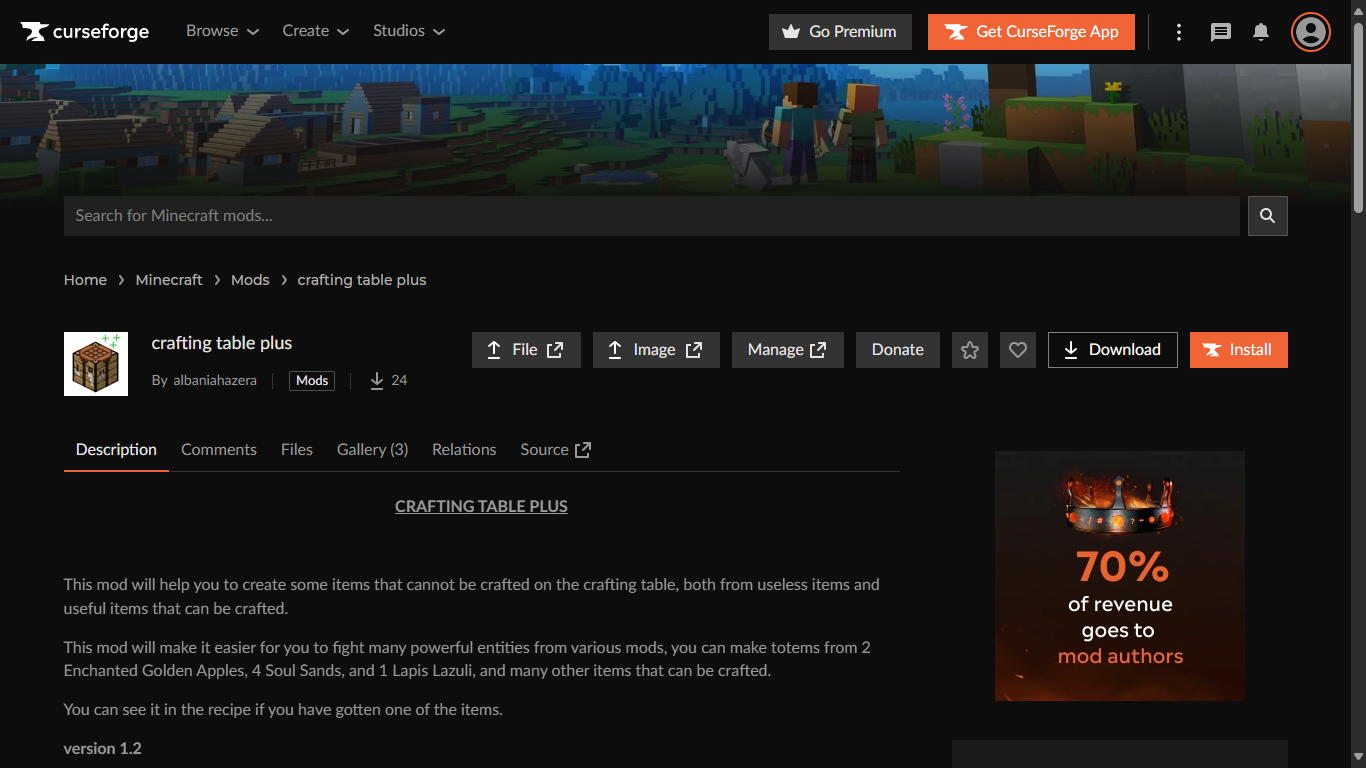Click the magnifier search button
Image resolution: width=1366 pixels, height=768 pixels.
click(x=1268, y=216)
